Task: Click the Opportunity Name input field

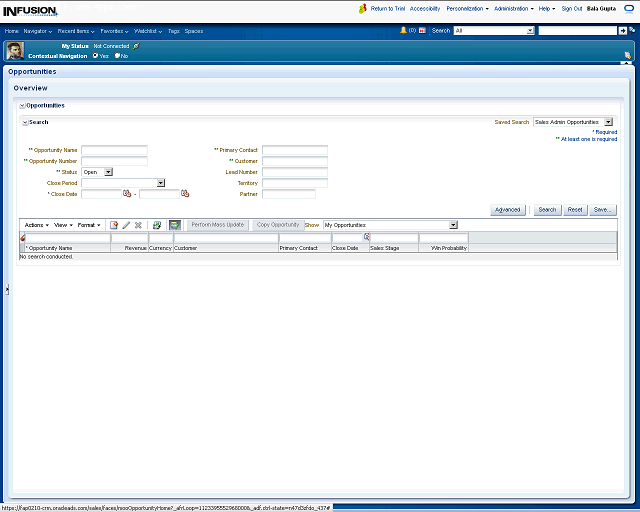Action: coord(114,150)
